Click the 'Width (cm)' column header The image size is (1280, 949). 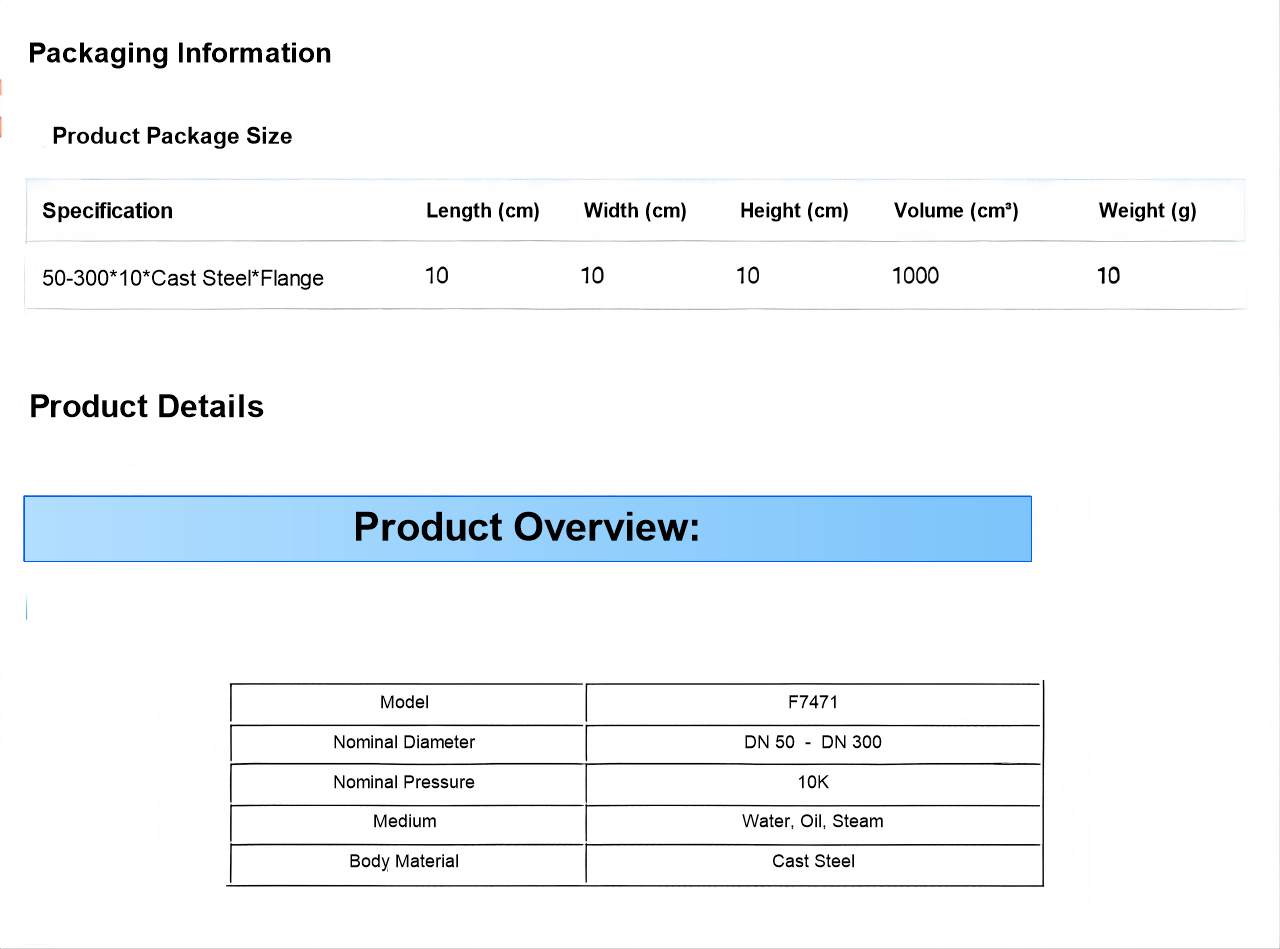point(635,211)
